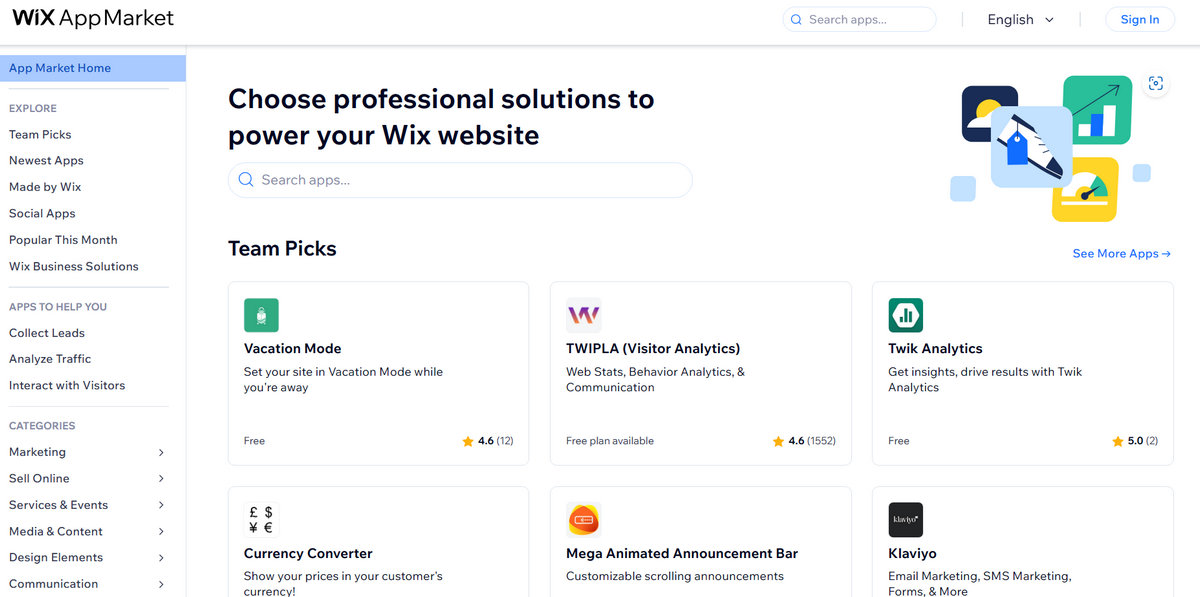The height and width of the screenshot is (597, 1200).
Task: Expand the Sell Online category
Action: (161, 478)
